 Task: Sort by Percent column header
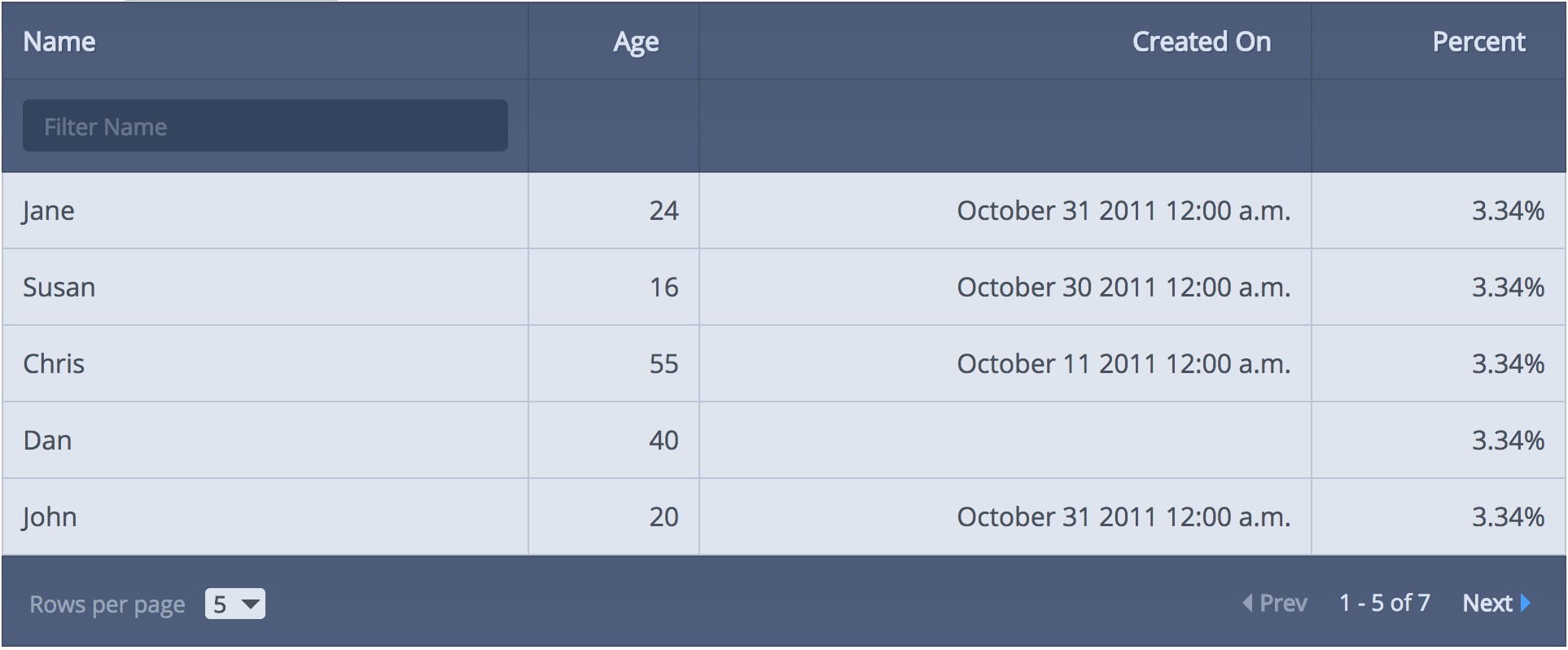pyautogui.click(x=1478, y=42)
